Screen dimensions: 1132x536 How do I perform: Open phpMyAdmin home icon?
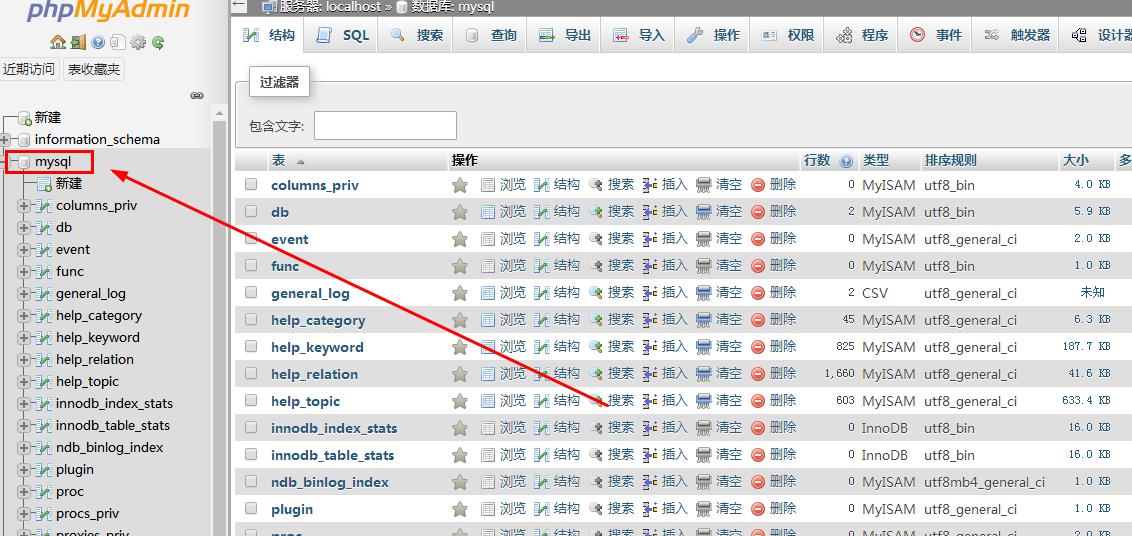point(58,43)
